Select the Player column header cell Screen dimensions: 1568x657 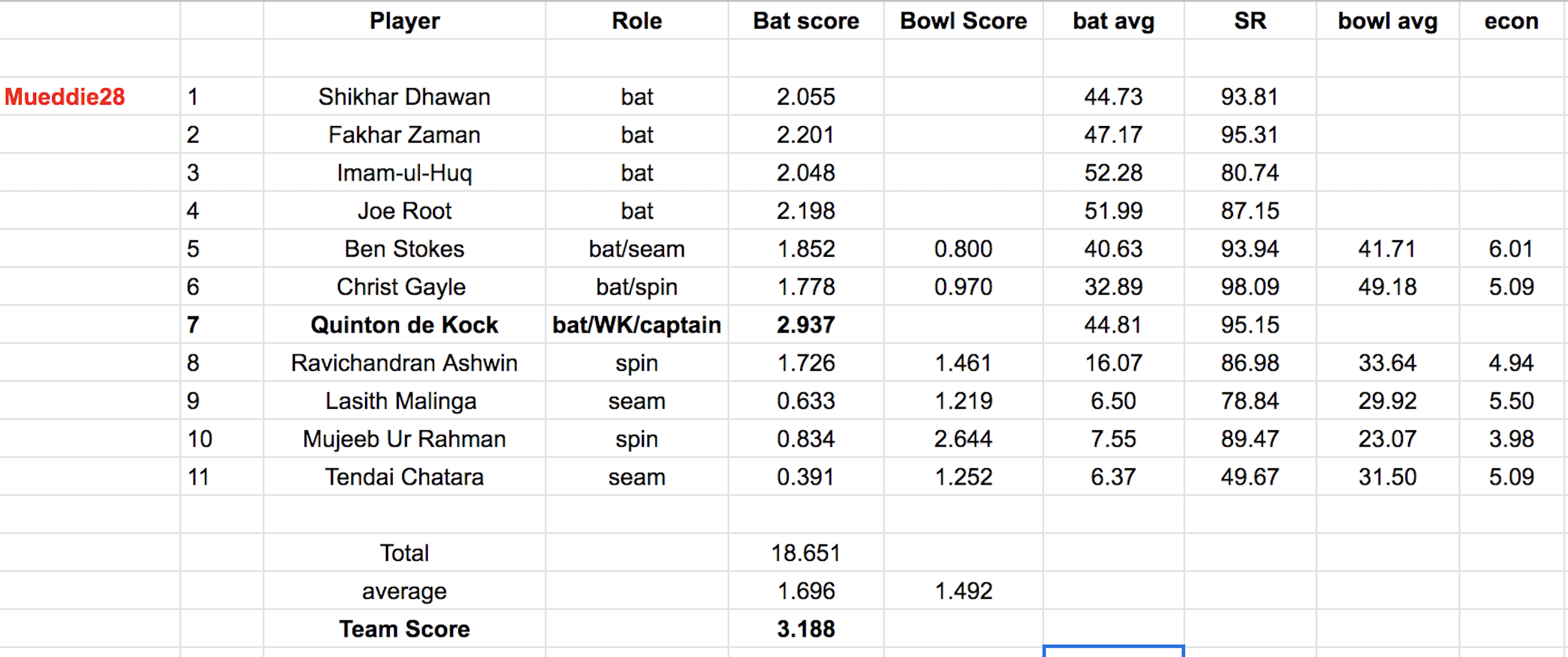click(x=404, y=21)
